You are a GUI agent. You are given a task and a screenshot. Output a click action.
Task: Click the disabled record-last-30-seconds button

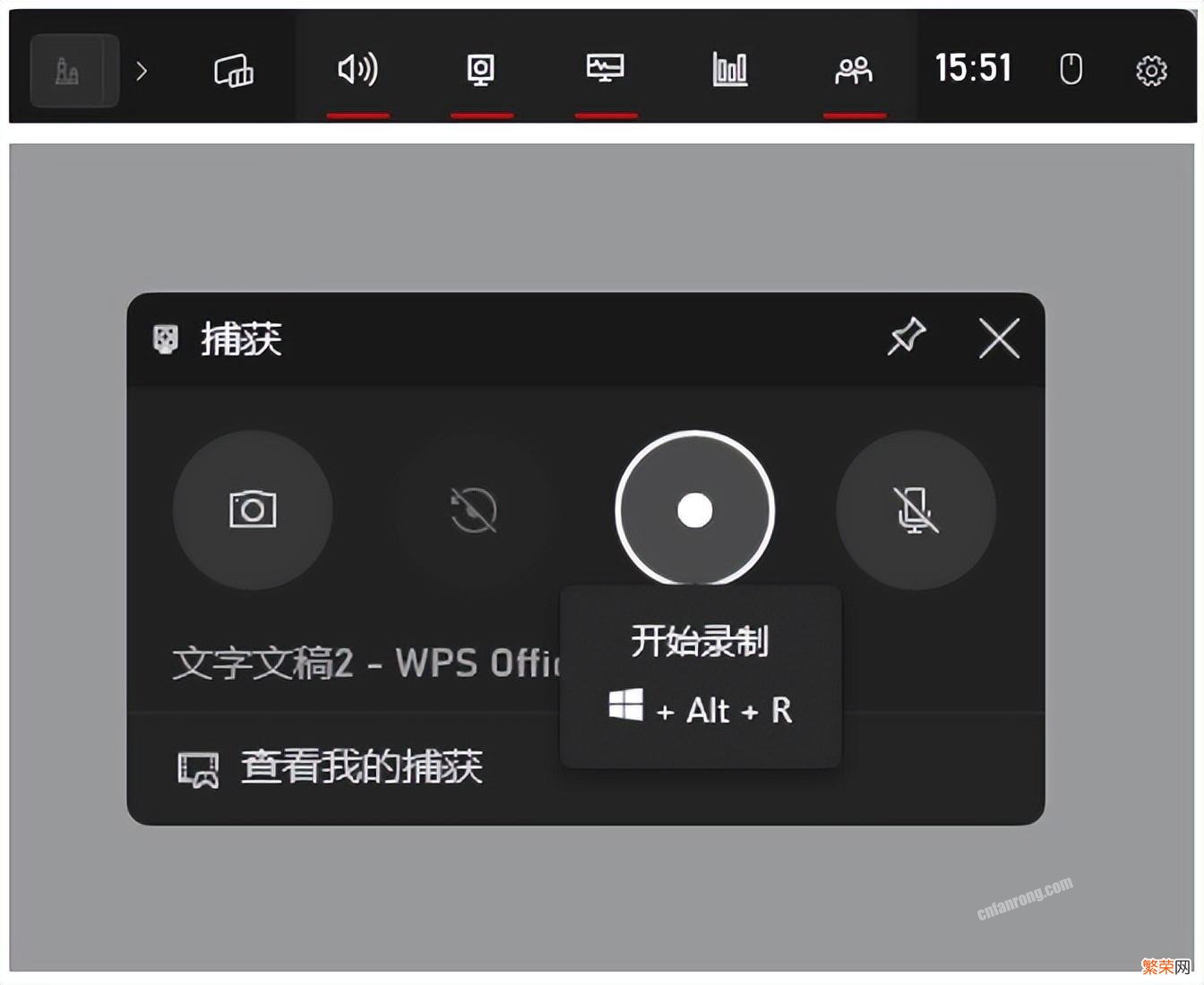[473, 510]
